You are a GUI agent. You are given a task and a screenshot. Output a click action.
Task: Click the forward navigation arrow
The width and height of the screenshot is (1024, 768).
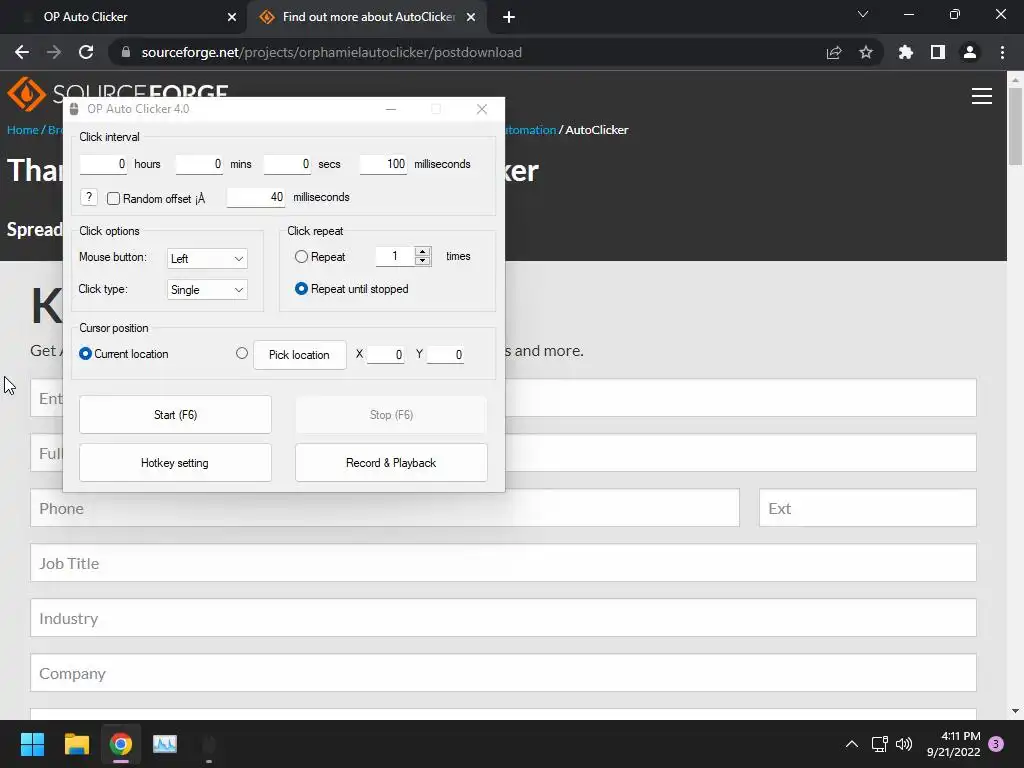[54, 52]
